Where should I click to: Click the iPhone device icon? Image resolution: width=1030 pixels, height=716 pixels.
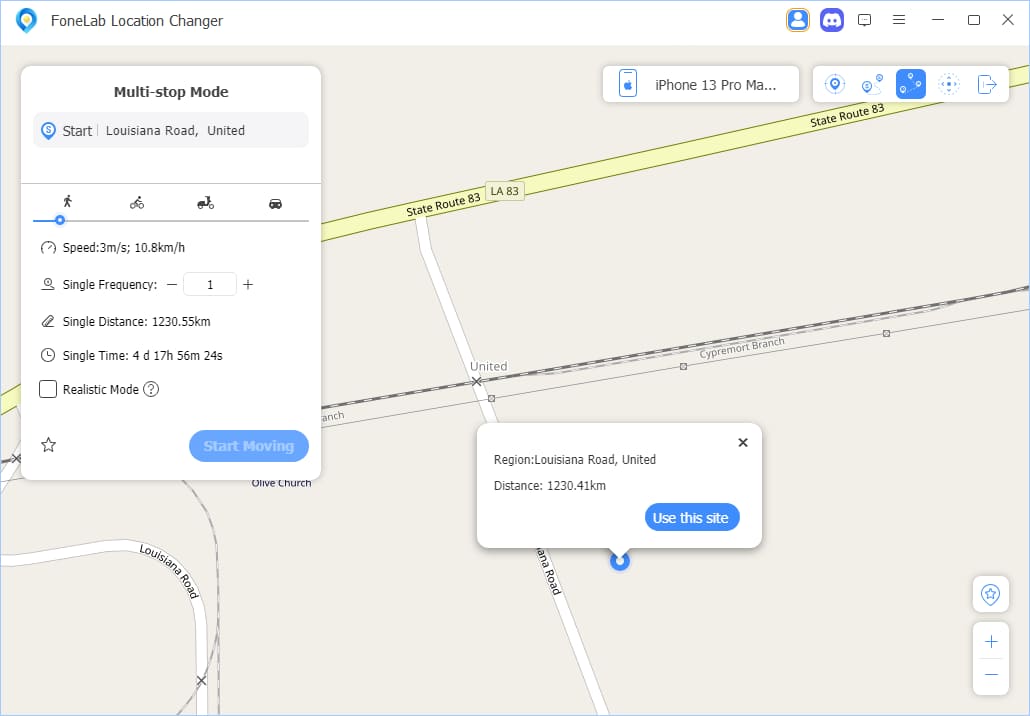tap(627, 84)
